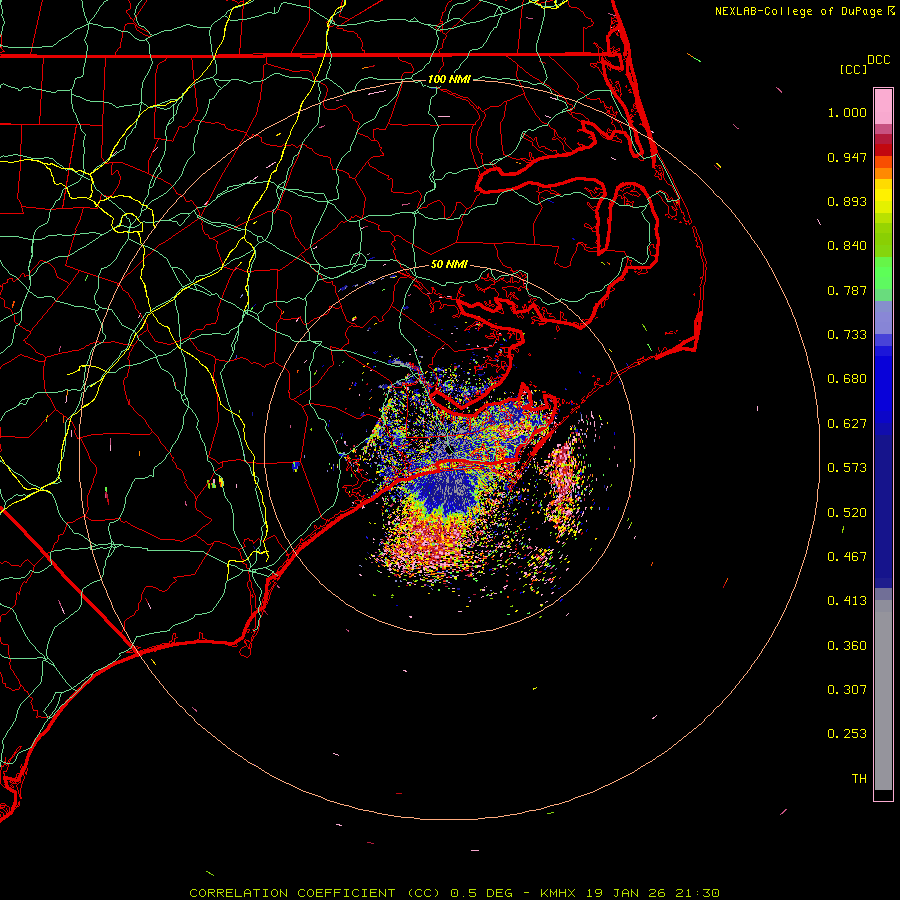
Task: Select the 0.360 scale label
Action: 847,646
